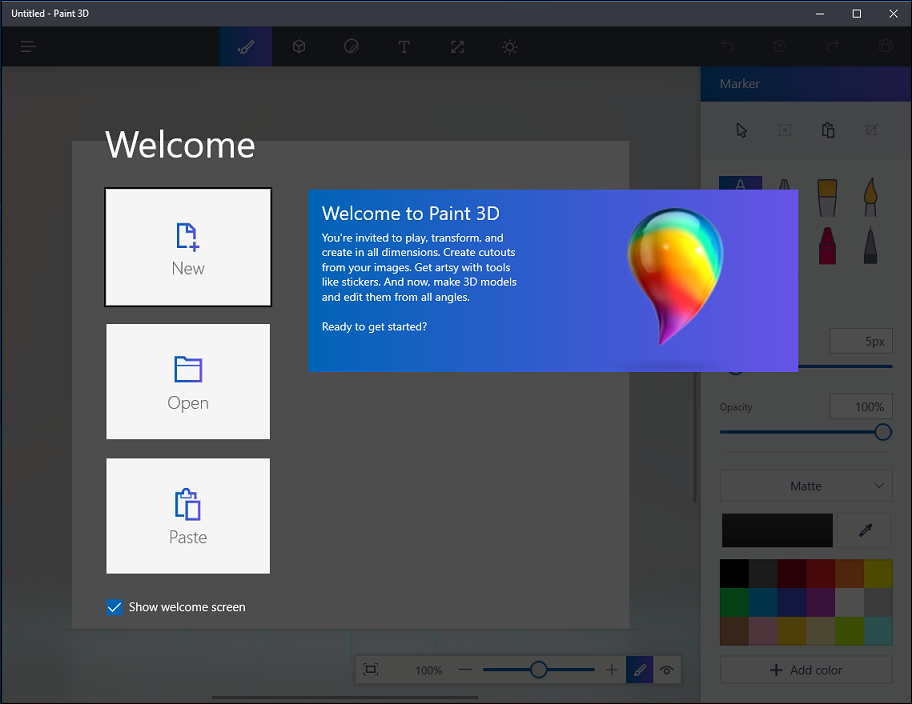
Task: Open the History clock icon
Action: pyautogui.click(x=779, y=46)
